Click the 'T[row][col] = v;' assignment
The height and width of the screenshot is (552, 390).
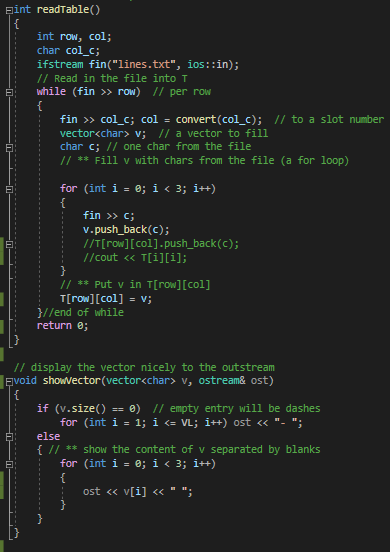(106, 299)
